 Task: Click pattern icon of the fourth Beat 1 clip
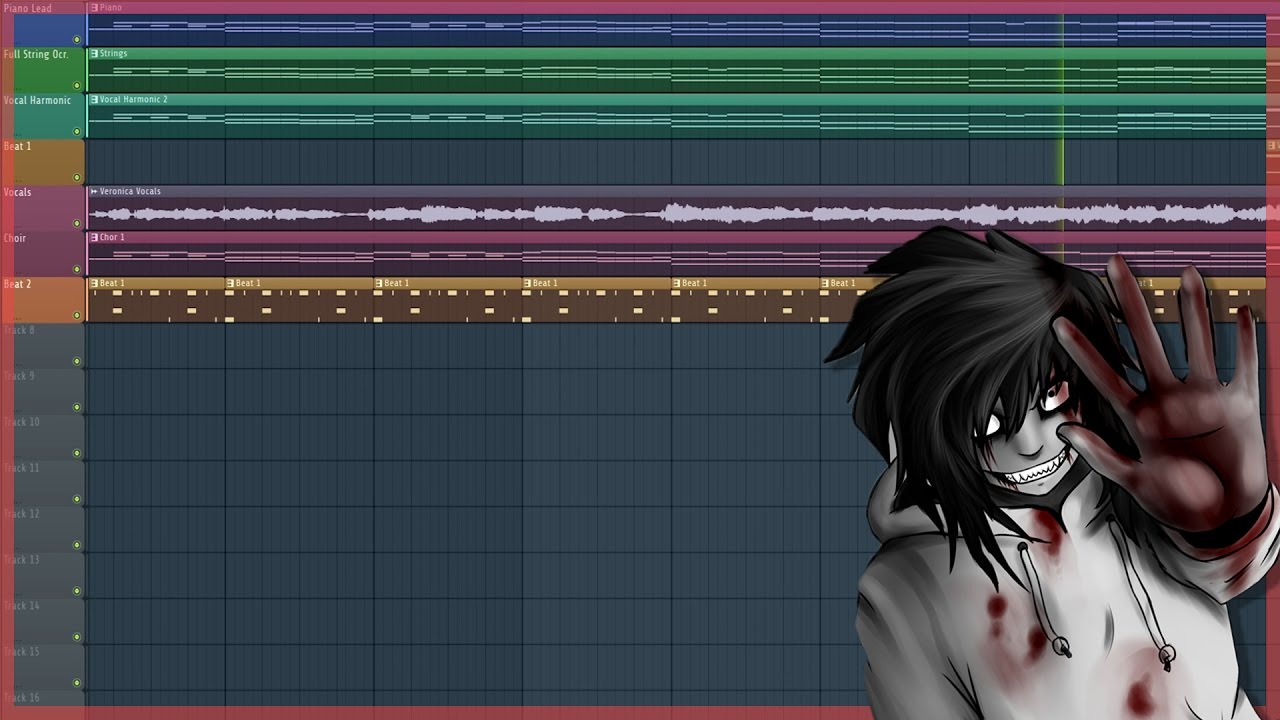coord(527,284)
